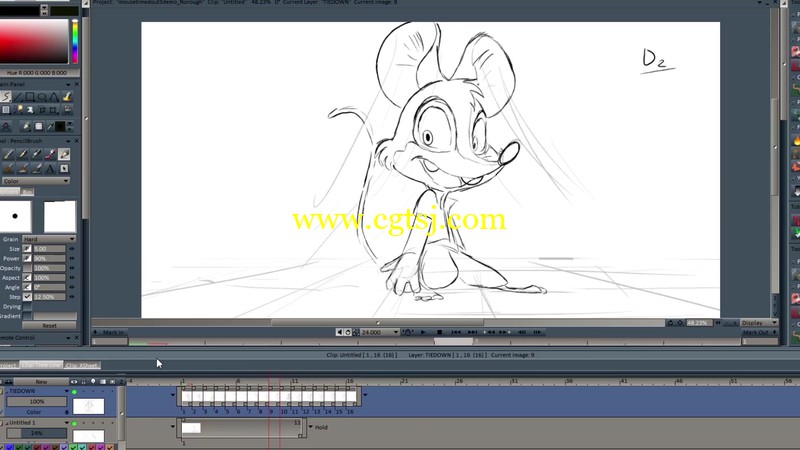Jump to last frame of the clip
This screenshot has height=450, width=800.
coord(472,332)
